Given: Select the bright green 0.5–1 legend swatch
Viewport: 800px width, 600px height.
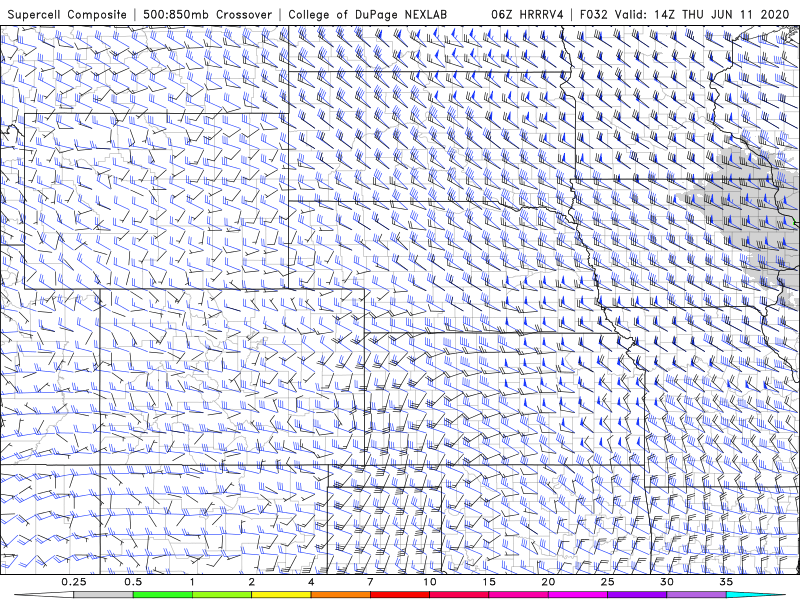Looking at the screenshot, I should pos(163,595).
